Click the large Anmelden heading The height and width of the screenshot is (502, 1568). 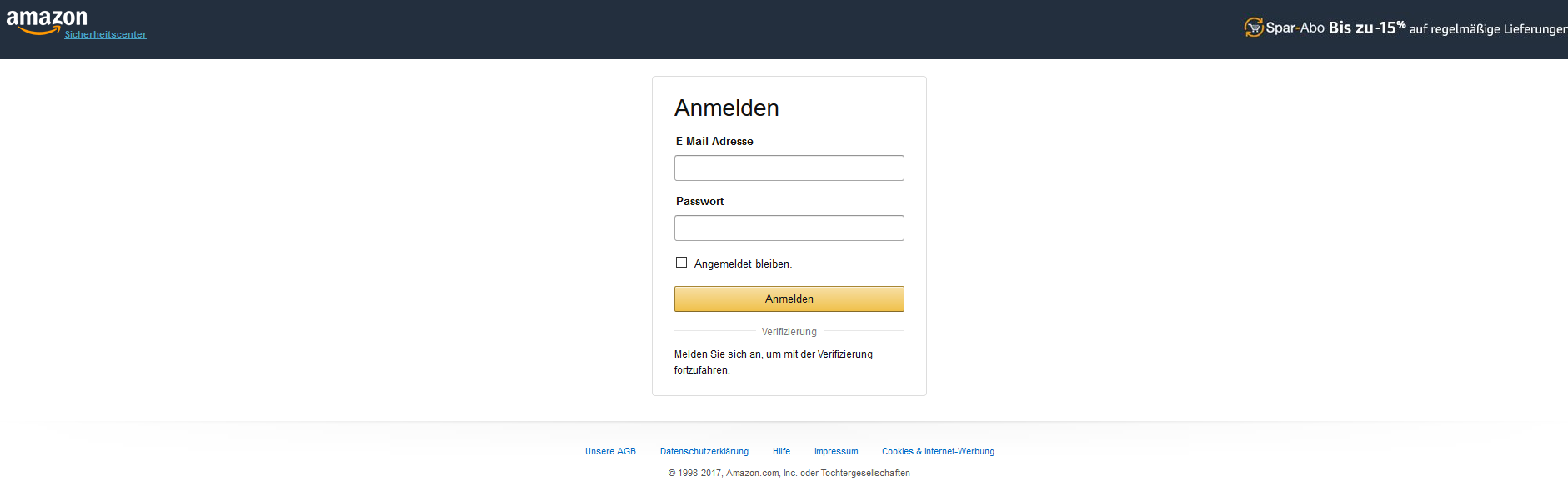pyautogui.click(x=726, y=108)
